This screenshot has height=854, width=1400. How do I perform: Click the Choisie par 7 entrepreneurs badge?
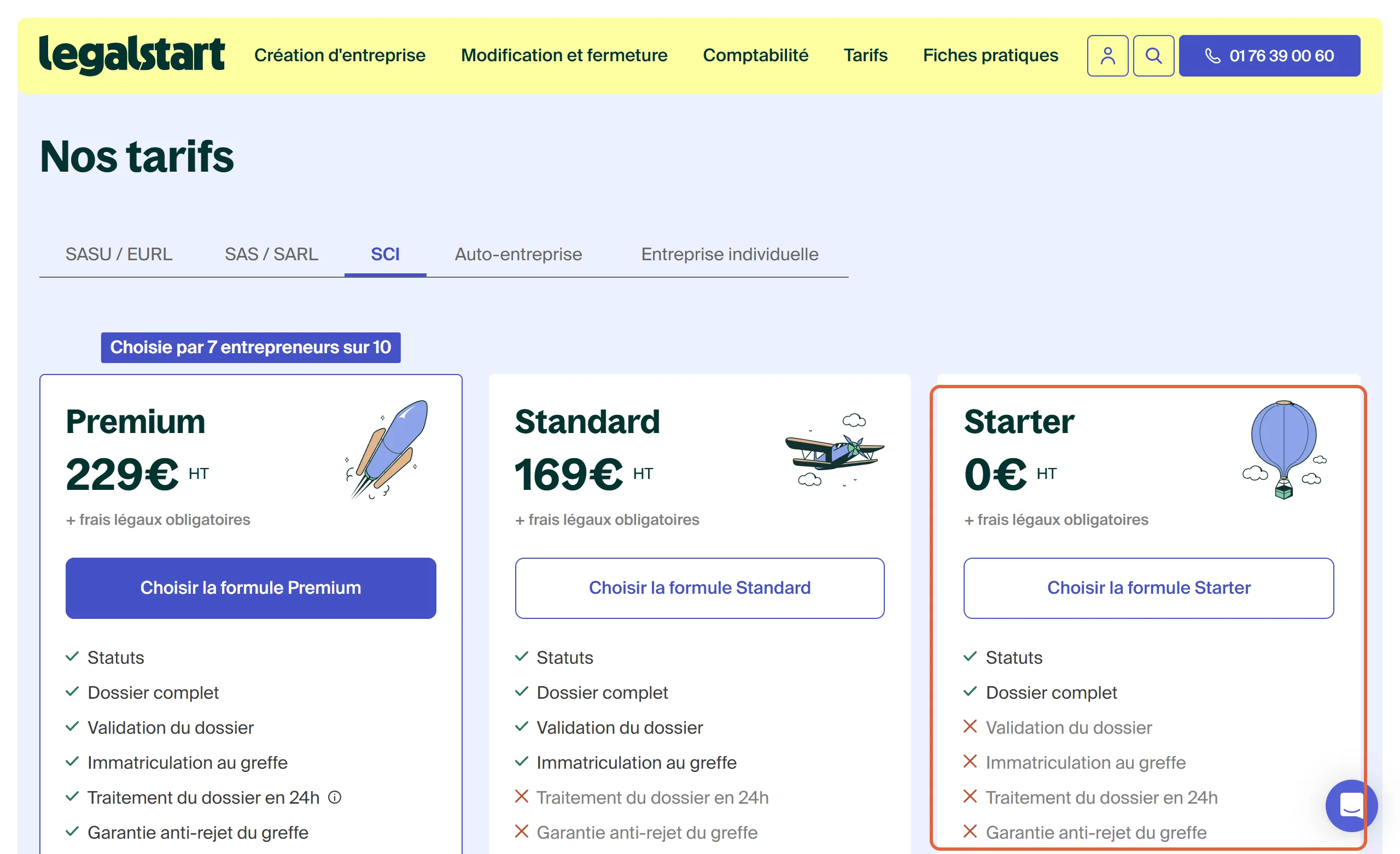[x=250, y=347]
